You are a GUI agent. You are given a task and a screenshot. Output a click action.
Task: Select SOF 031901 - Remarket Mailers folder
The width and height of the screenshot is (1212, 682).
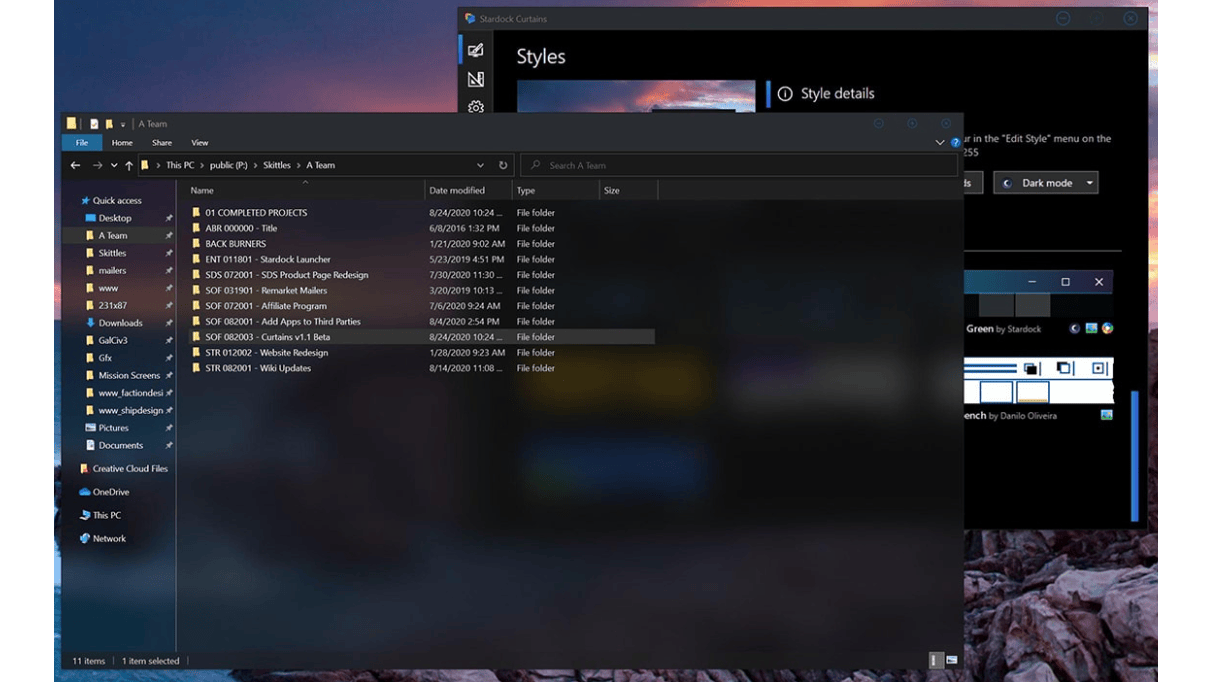[421, 290]
